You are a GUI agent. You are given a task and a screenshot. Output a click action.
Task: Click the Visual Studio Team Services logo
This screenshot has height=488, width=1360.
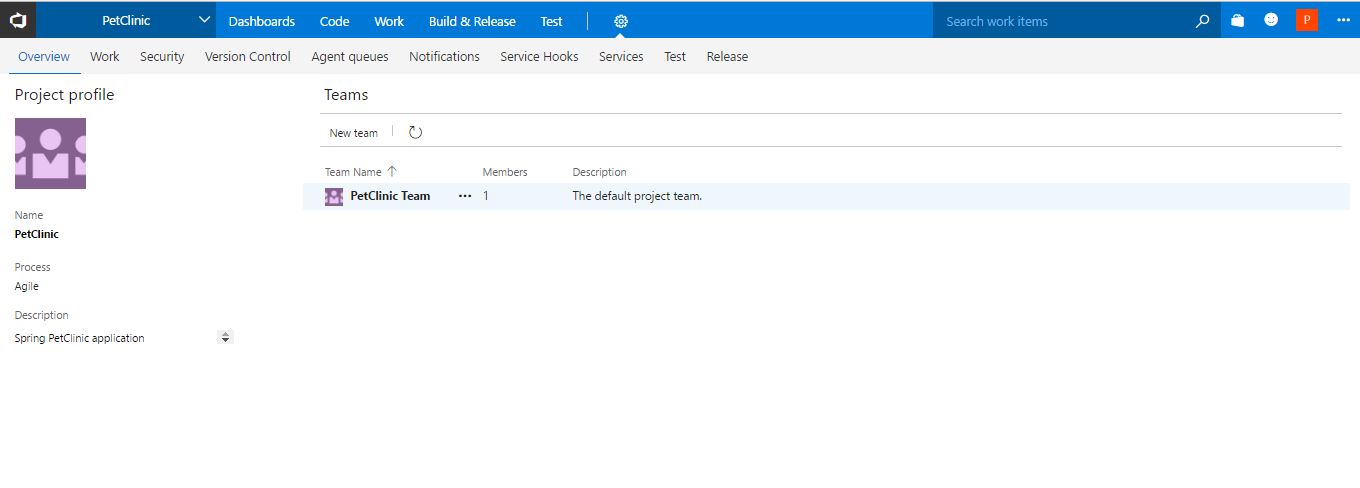(x=18, y=20)
